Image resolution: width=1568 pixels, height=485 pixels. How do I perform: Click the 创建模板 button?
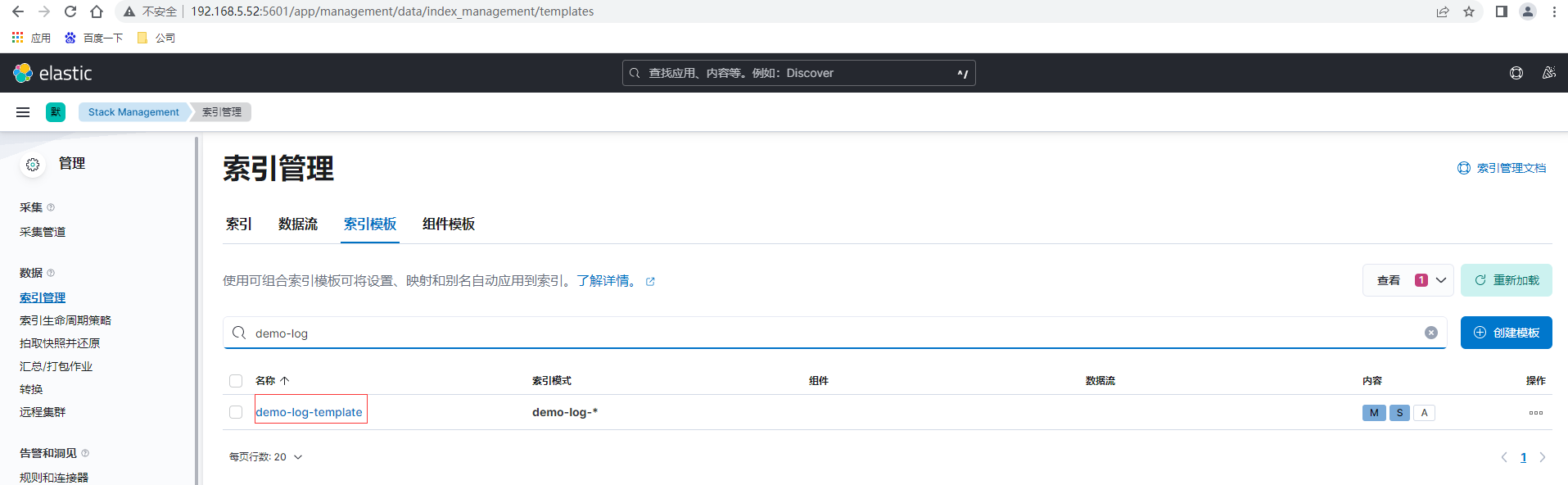[1507, 333]
